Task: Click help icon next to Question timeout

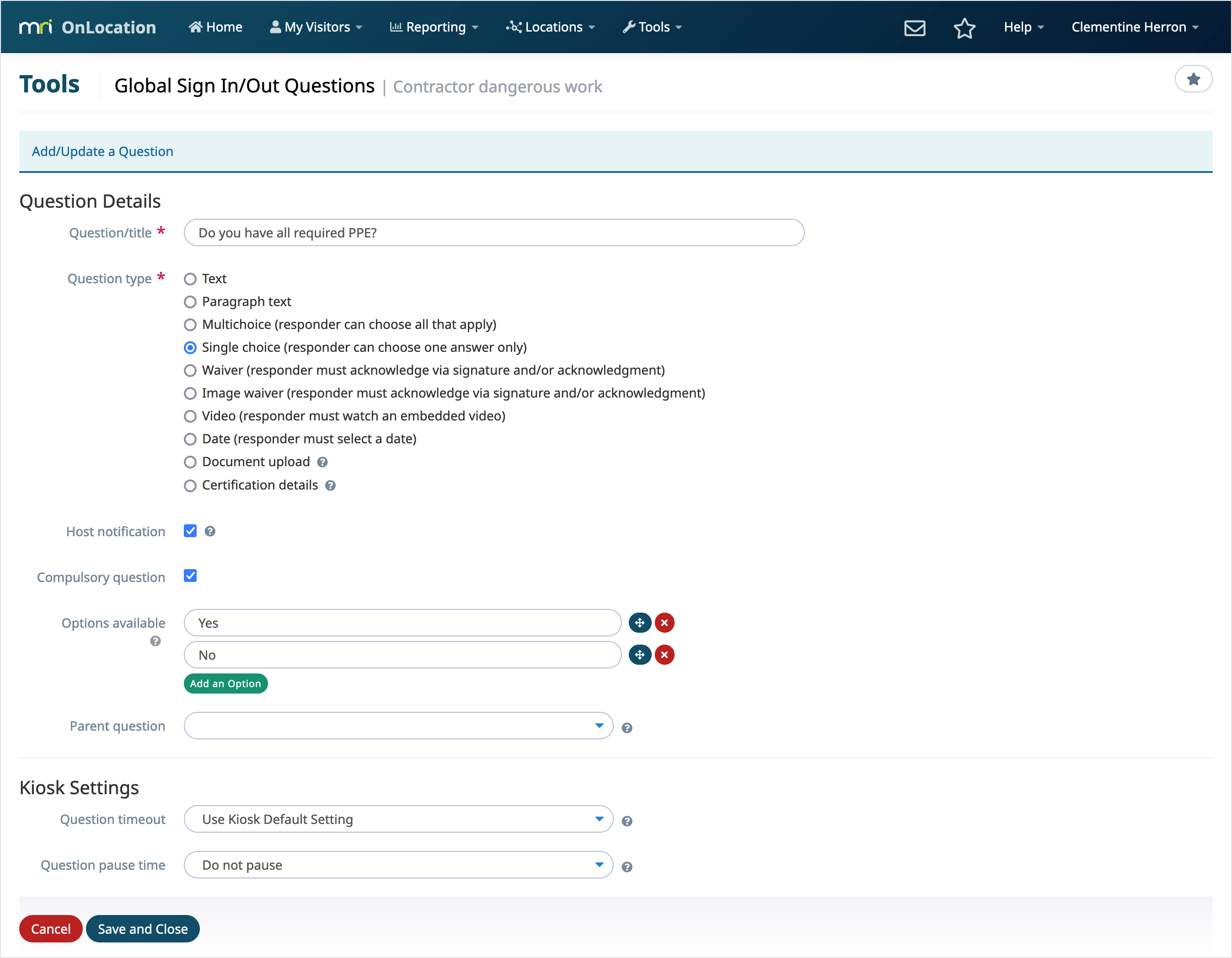Action: (x=627, y=821)
